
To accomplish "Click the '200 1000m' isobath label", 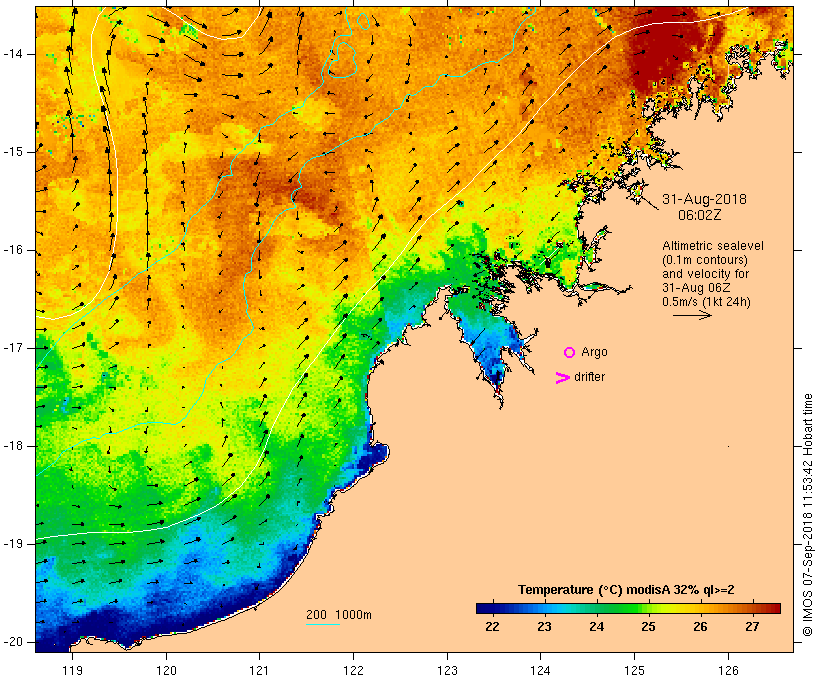I will click(339, 615).
